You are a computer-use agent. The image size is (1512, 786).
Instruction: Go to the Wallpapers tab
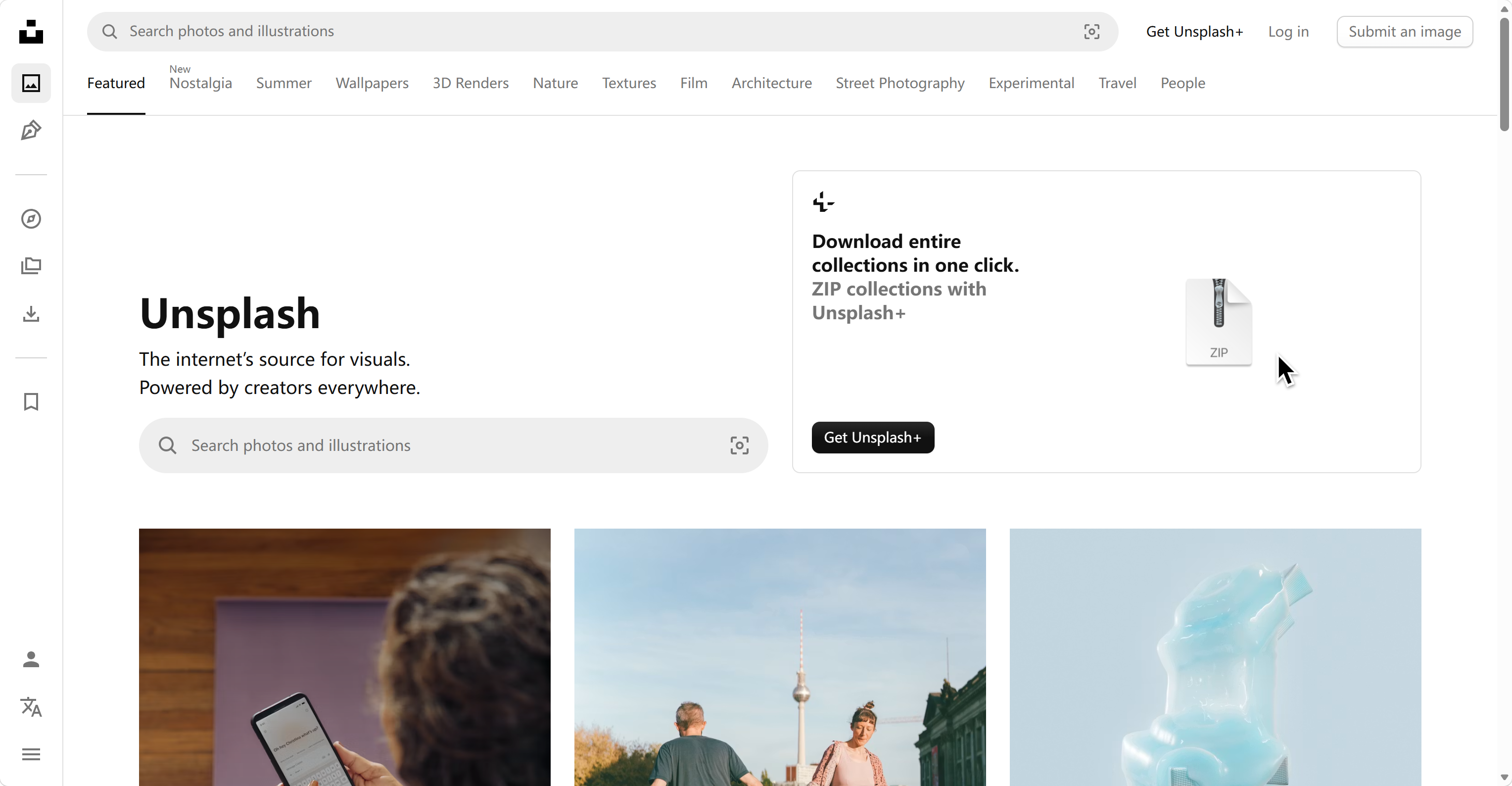[372, 83]
